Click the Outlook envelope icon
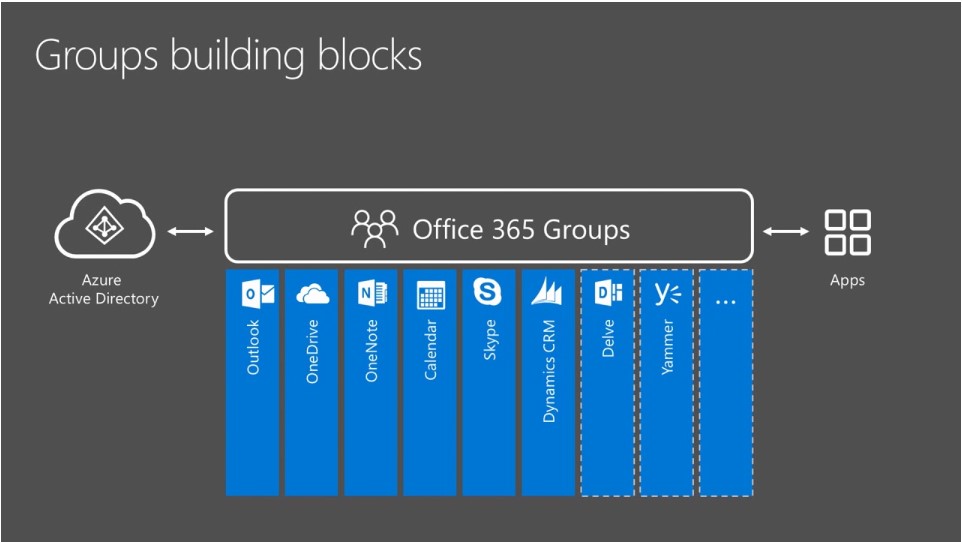This screenshot has width=962, height=542. click(x=258, y=293)
